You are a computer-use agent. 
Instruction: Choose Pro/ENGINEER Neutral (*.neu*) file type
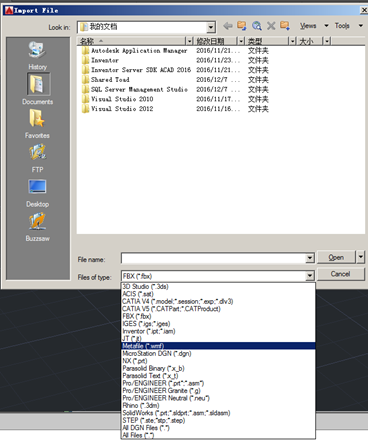(x=218, y=398)
